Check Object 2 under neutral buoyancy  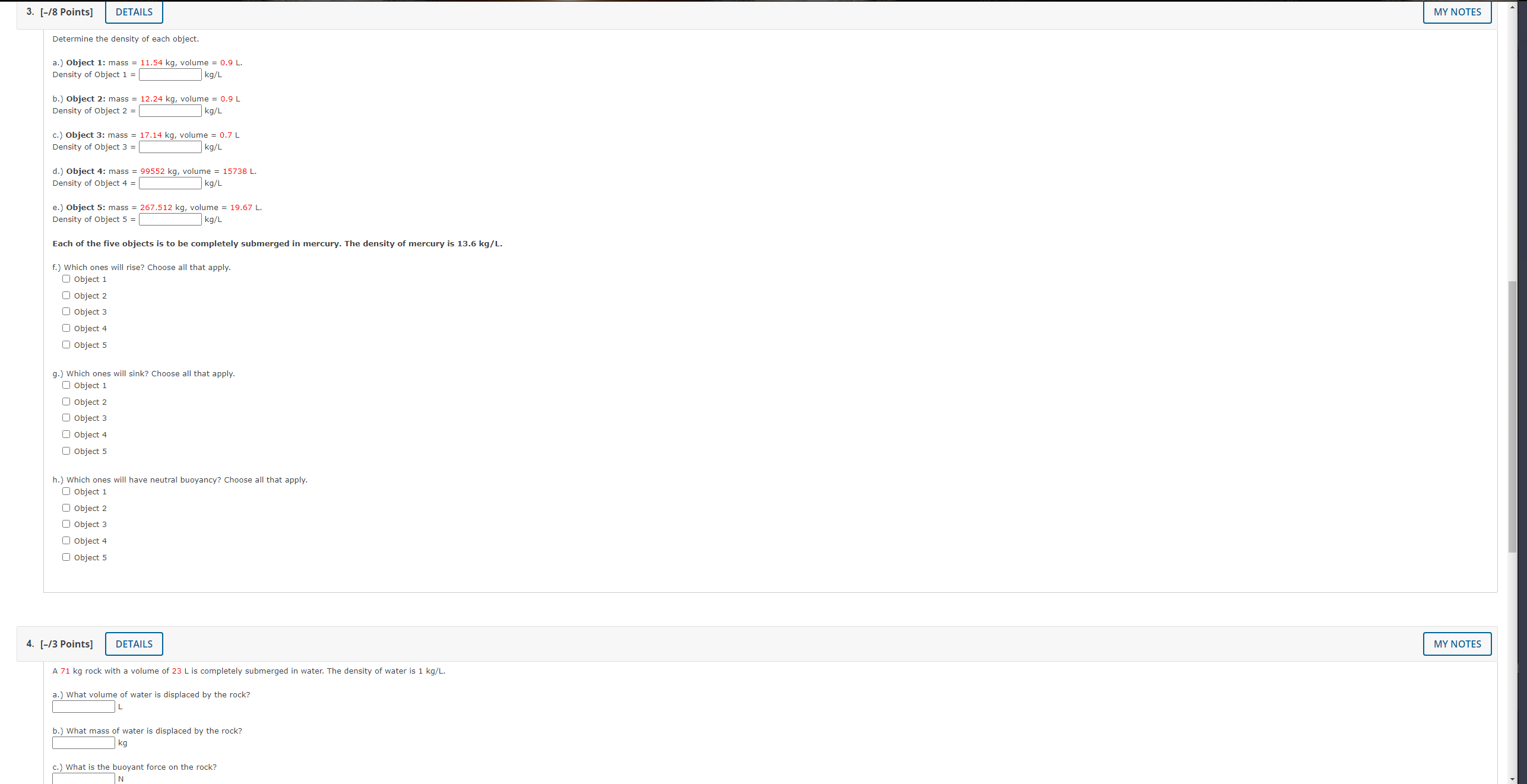(66, 508)
